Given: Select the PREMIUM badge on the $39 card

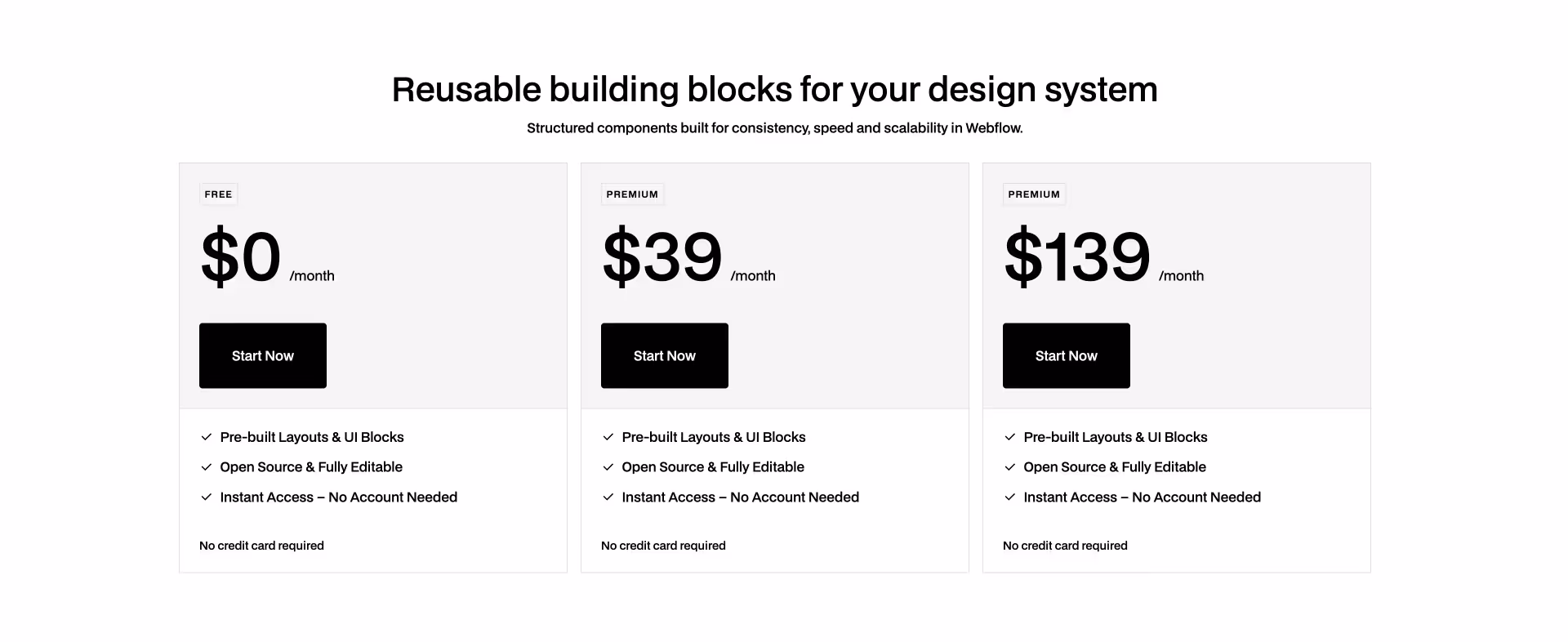Looking at the screenshot, I should pos(632,194).
